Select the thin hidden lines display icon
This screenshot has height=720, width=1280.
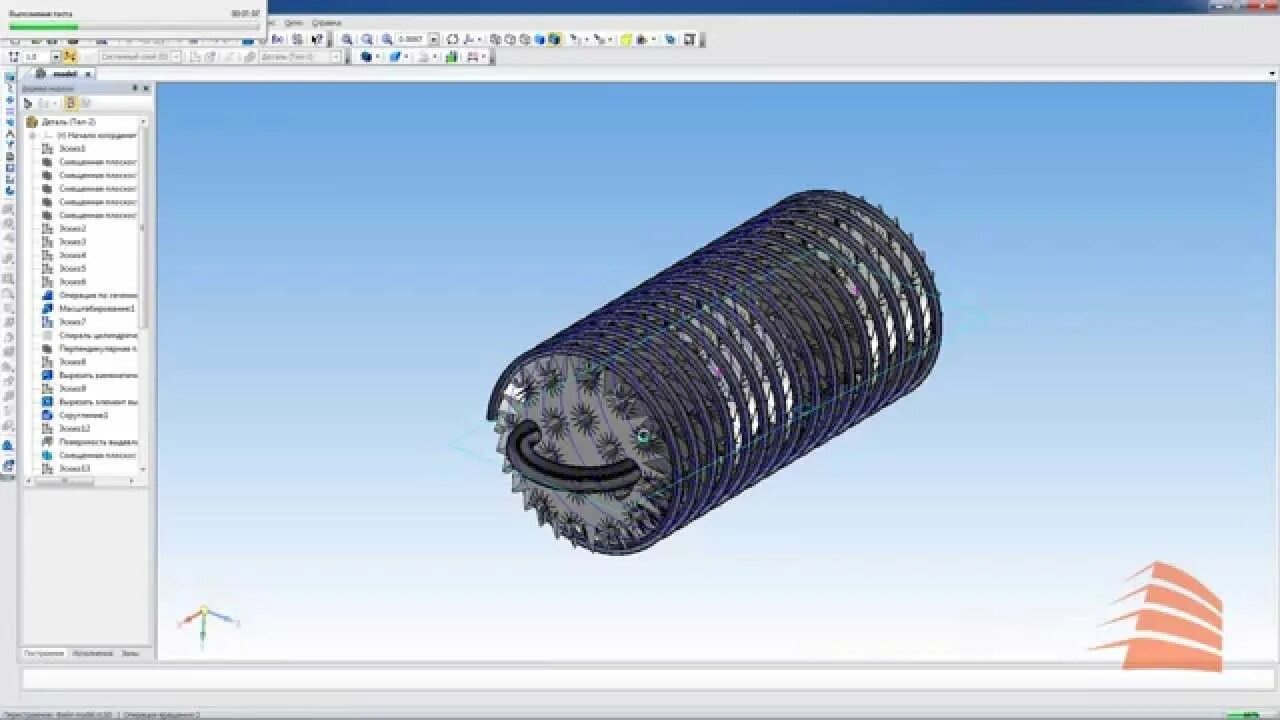(x=524, y=39)
